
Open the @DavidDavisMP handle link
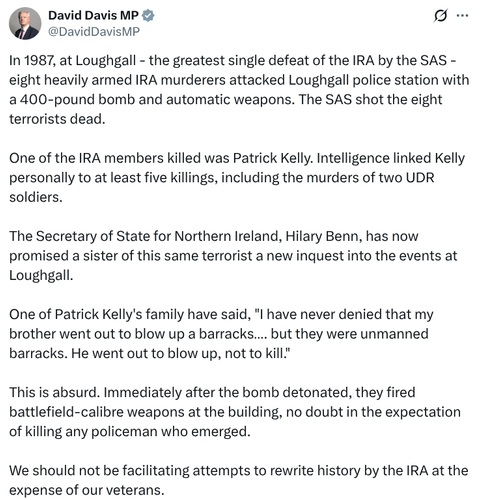click(94, 32)
